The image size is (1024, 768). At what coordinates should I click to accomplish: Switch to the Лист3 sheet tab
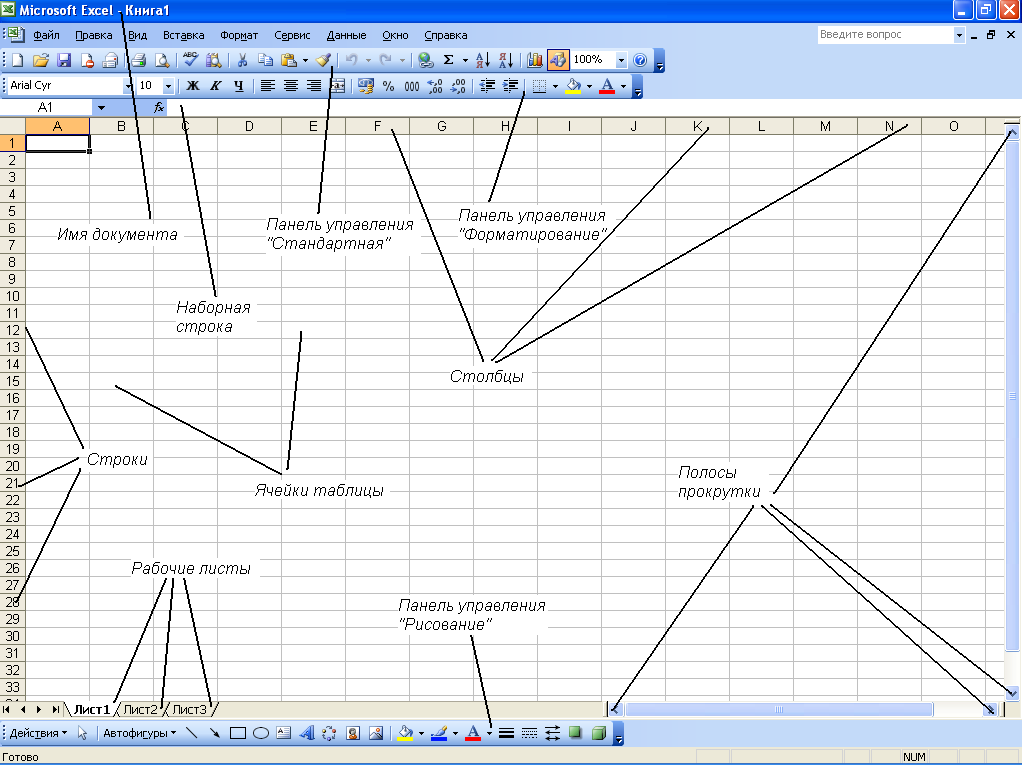[189, 709]
